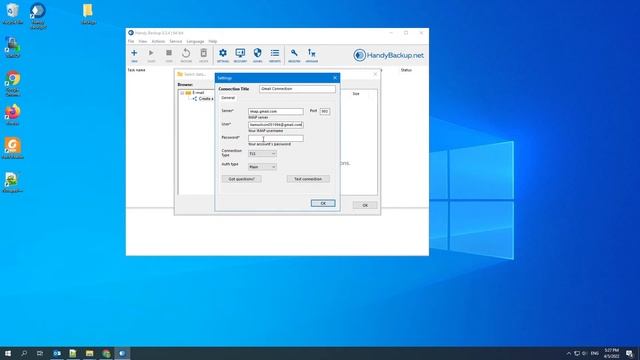Click the Port input field
The image size is (640, 360).
[x=325, y=111]
